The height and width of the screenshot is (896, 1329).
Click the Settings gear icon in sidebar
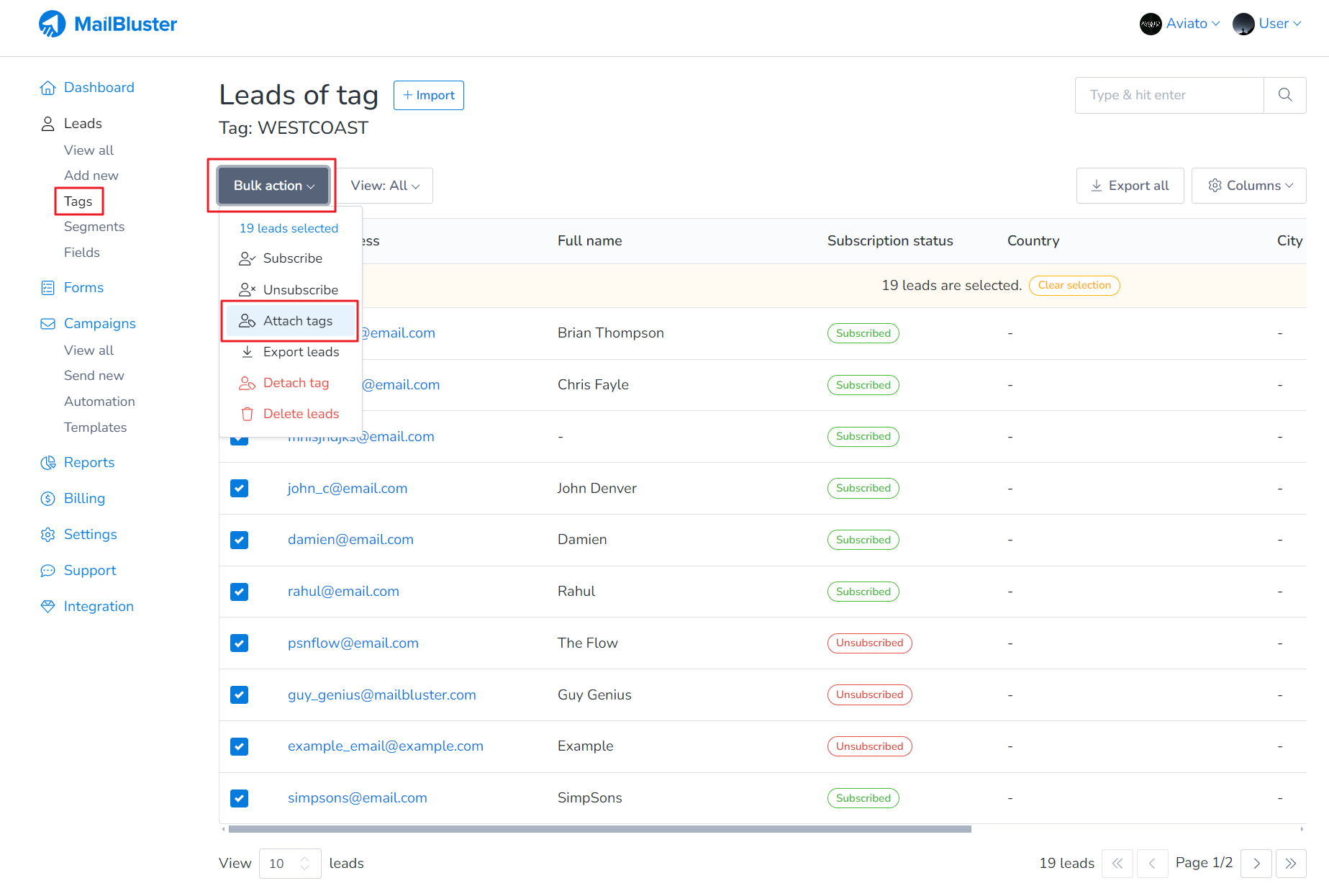click(x=47, y=535)
